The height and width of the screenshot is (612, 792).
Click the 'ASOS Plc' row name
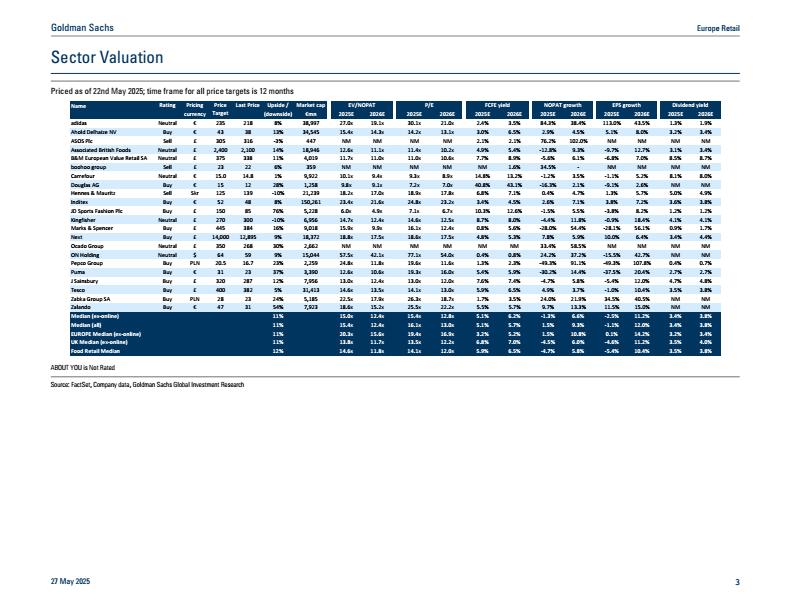tap(82, 141)
